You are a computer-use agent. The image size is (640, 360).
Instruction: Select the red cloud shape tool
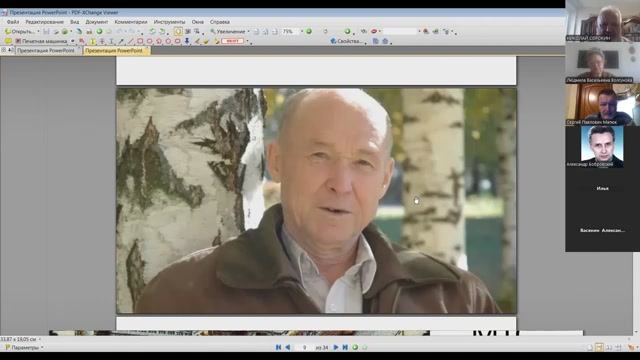(x=178, y=41)
